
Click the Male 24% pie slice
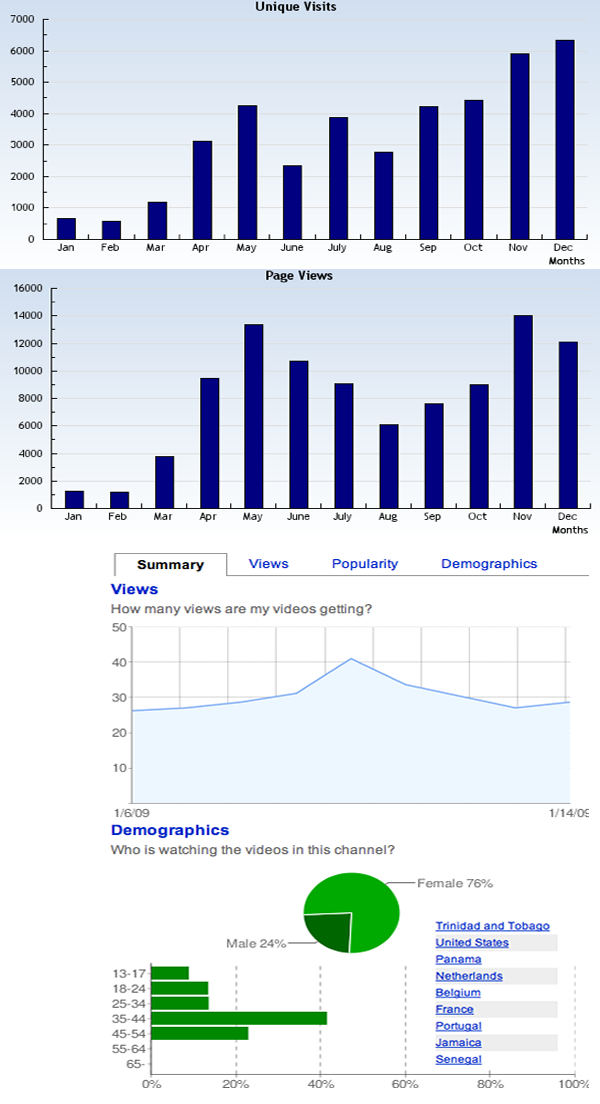pyautogui.click(x=329, y=932)
